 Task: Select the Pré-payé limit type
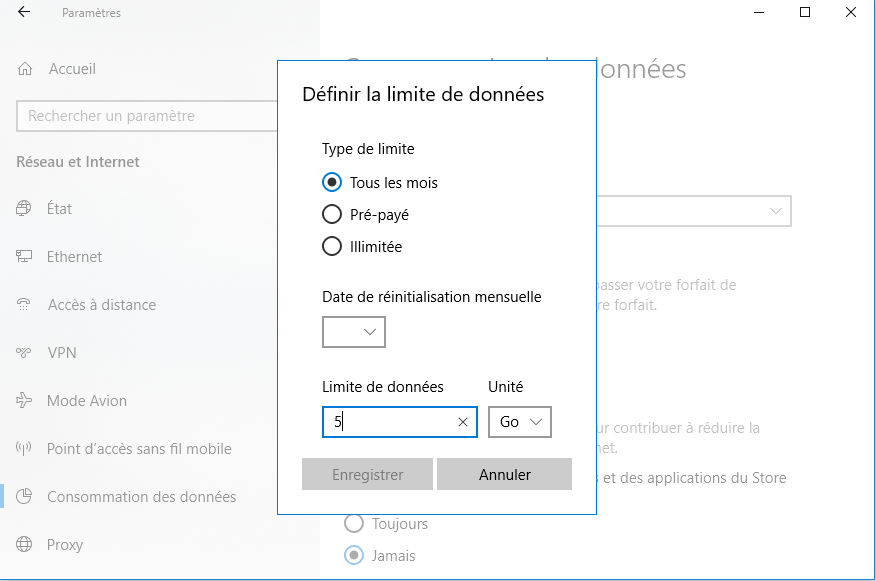pyautogui.click(x=332, y=215)
